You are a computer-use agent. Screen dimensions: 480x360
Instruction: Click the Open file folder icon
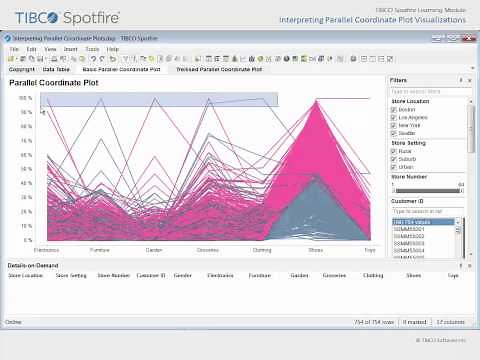(11, 59)
